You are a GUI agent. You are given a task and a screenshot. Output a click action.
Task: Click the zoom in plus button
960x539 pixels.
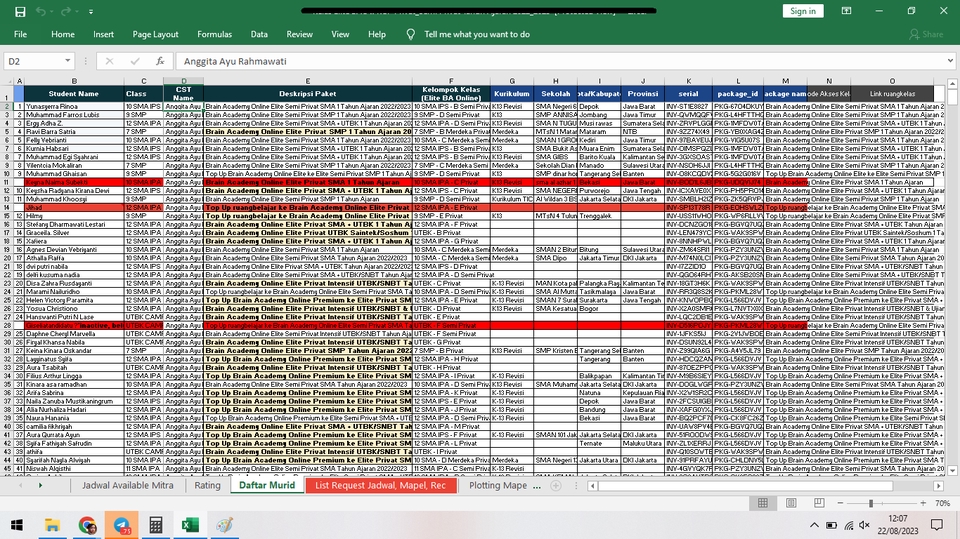click(x=923, y=503)
